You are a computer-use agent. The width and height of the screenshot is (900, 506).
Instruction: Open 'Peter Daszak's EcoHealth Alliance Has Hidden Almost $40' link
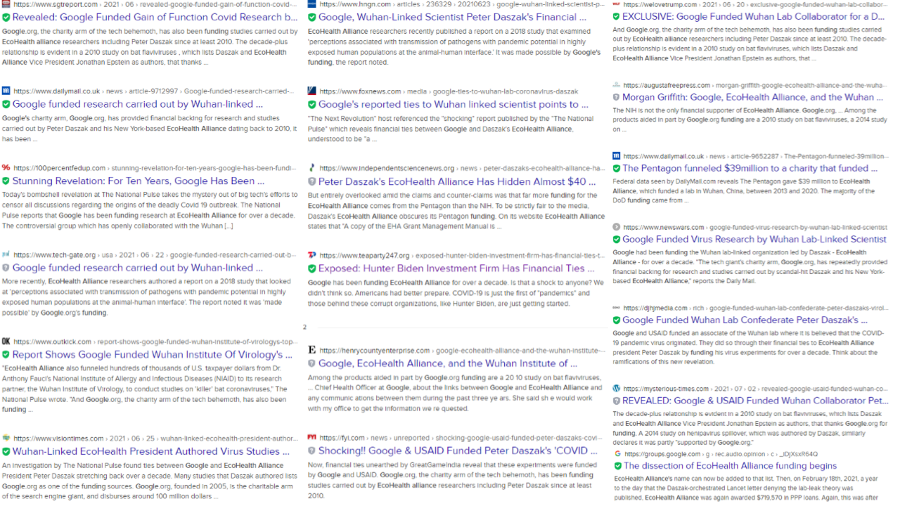click(x=457, y=181)
